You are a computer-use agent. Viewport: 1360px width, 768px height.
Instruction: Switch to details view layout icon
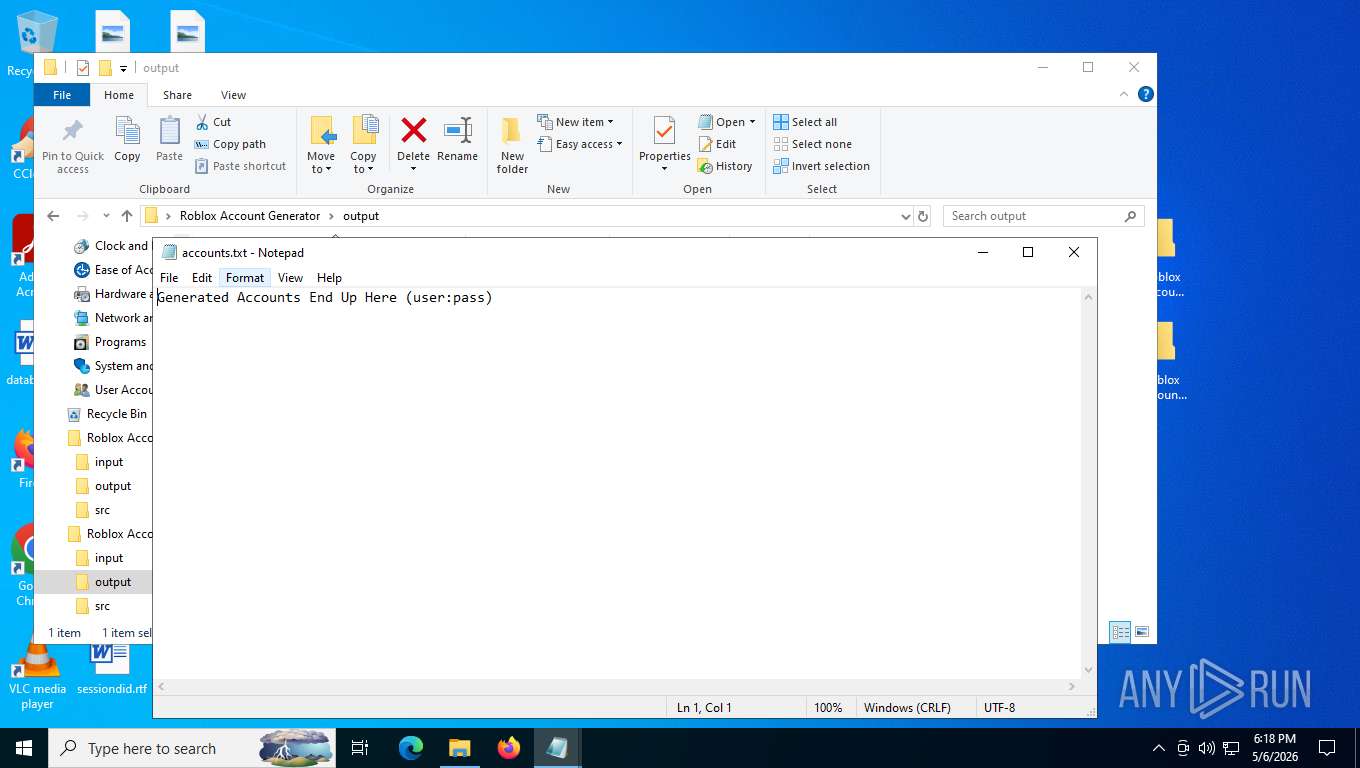(1120, 632)
